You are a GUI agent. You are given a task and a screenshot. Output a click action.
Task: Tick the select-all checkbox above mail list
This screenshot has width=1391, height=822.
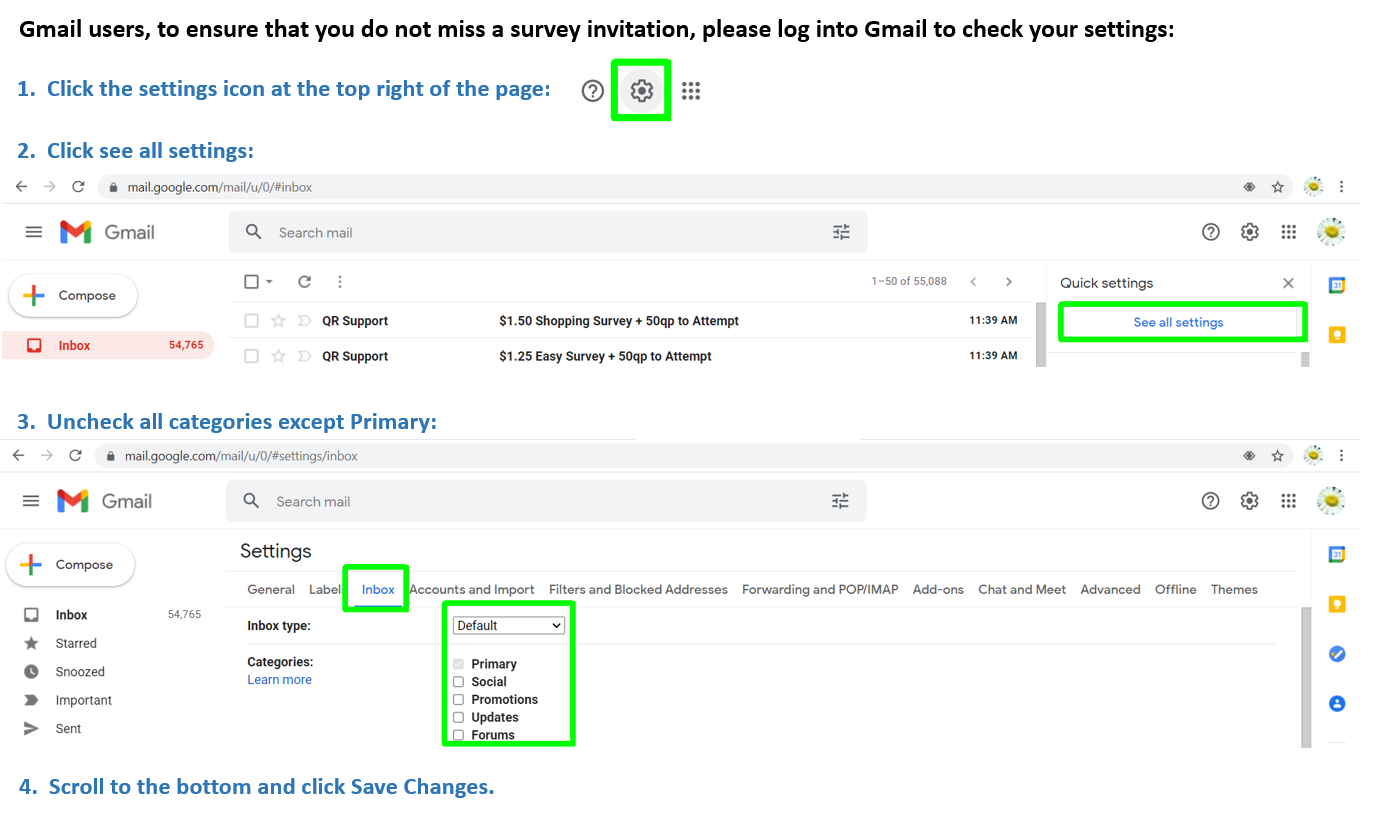252,282
